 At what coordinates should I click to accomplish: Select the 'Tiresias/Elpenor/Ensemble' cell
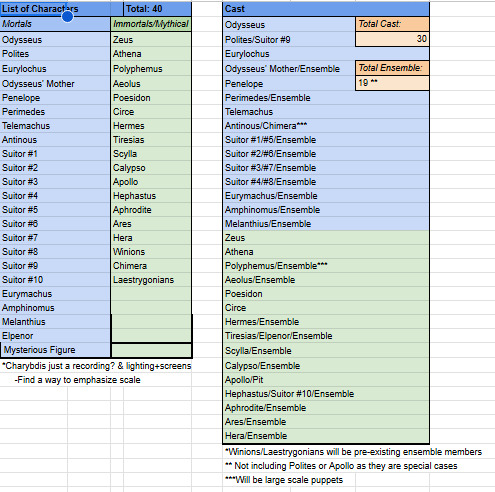(326, 336)
